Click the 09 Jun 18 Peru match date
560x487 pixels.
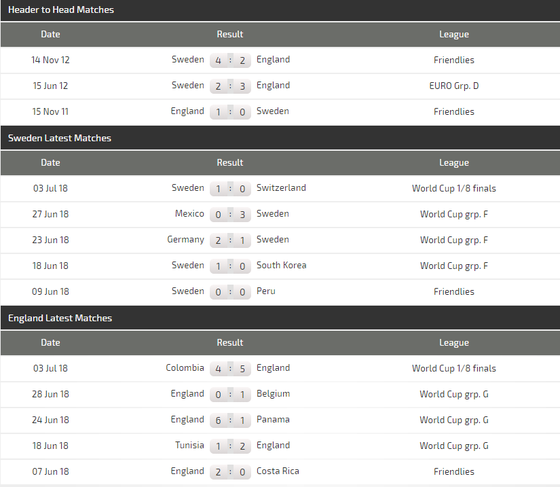[50, 292]
